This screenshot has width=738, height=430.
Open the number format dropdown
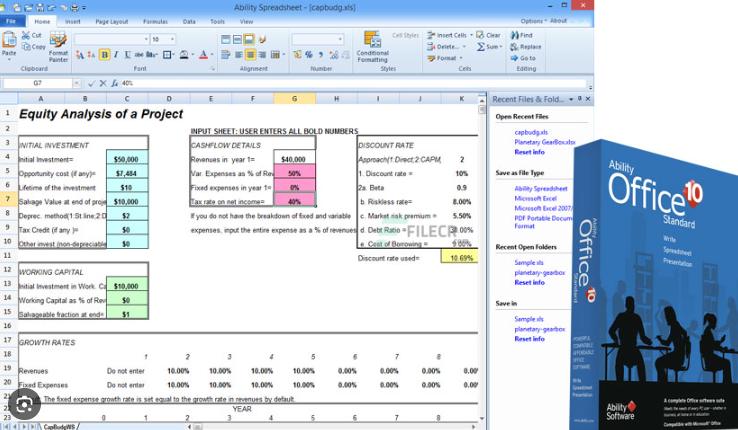(340, 40)
